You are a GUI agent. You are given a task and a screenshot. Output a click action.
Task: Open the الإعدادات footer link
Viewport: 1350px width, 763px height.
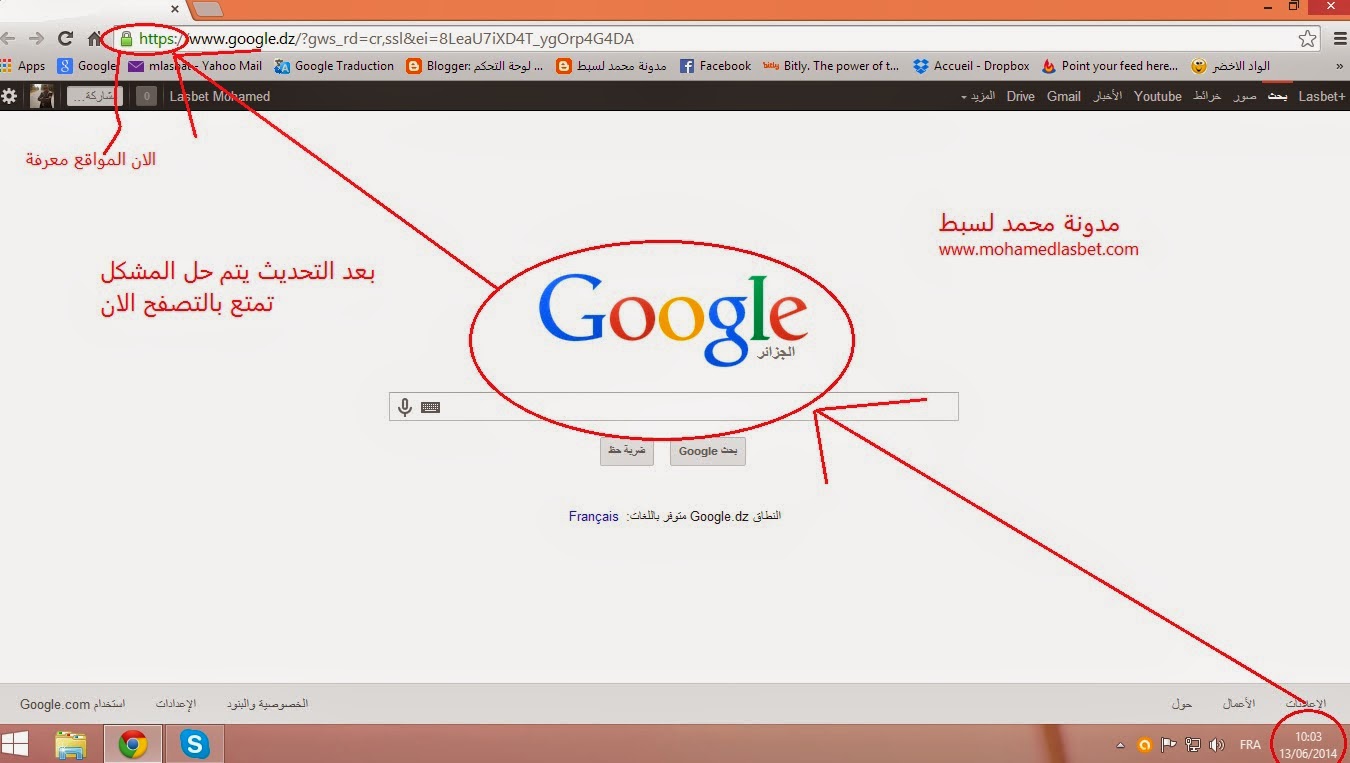[x=176, y=704]
